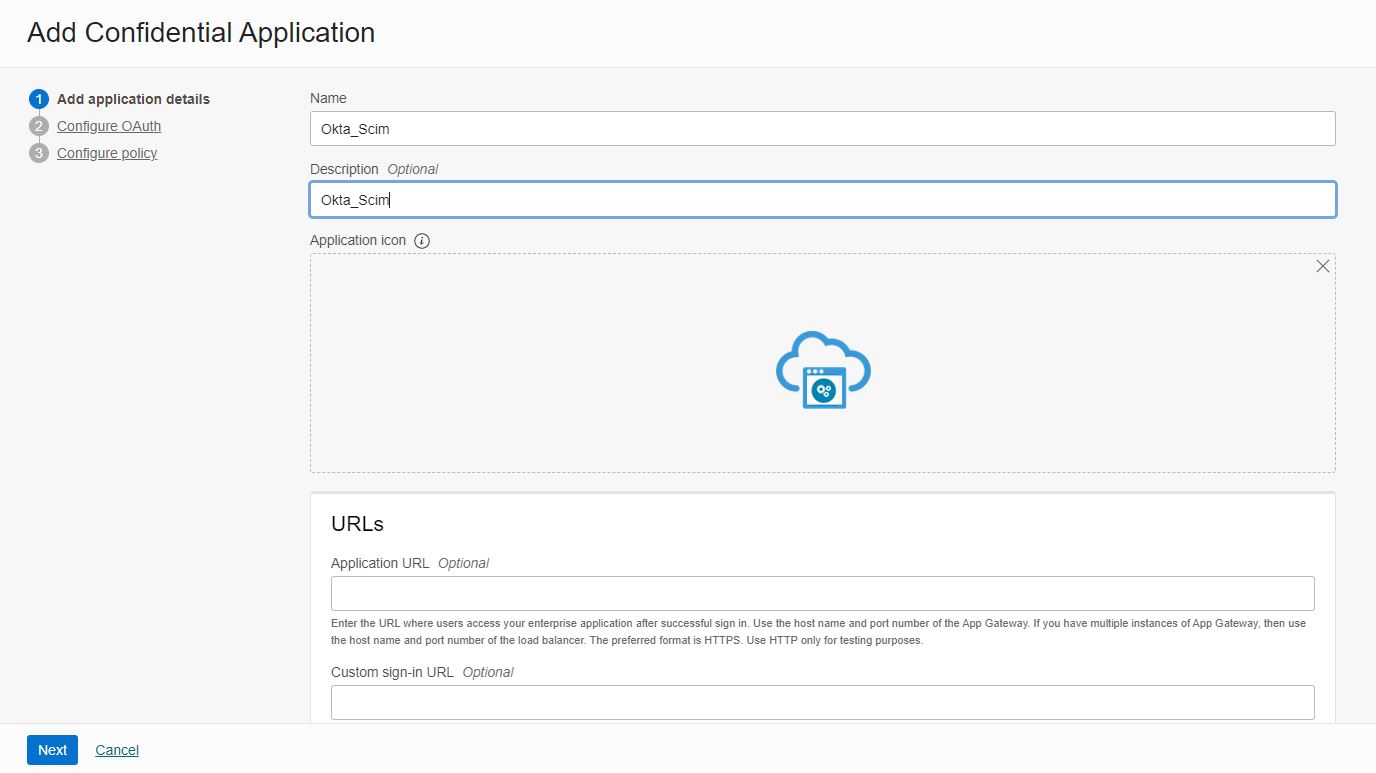Click the Application URL help text paragraph
Viewport: 1376px width, 773px height.
pos(820,632)
